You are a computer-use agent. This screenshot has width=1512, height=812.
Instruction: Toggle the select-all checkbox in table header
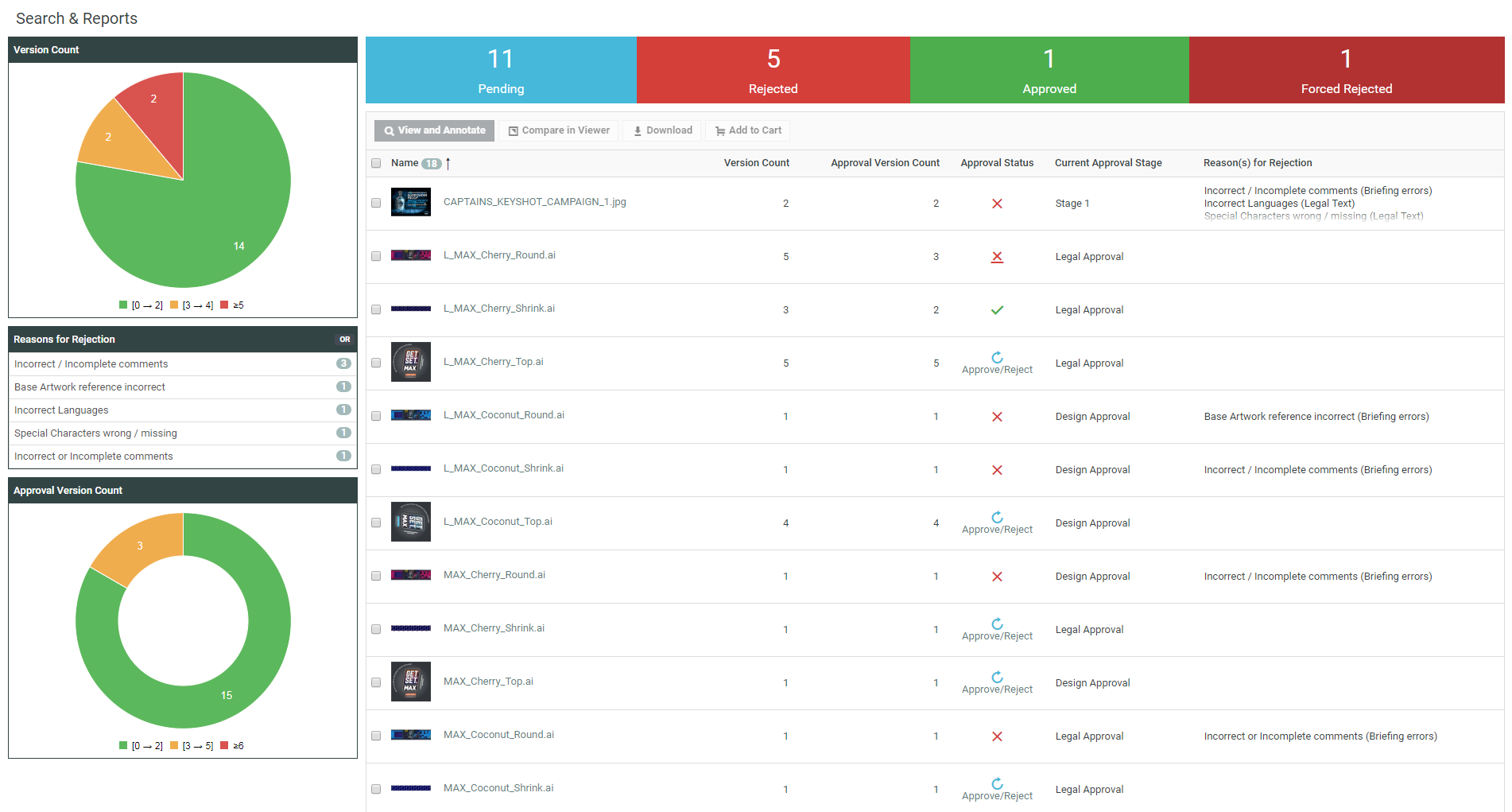click(376, 164)
